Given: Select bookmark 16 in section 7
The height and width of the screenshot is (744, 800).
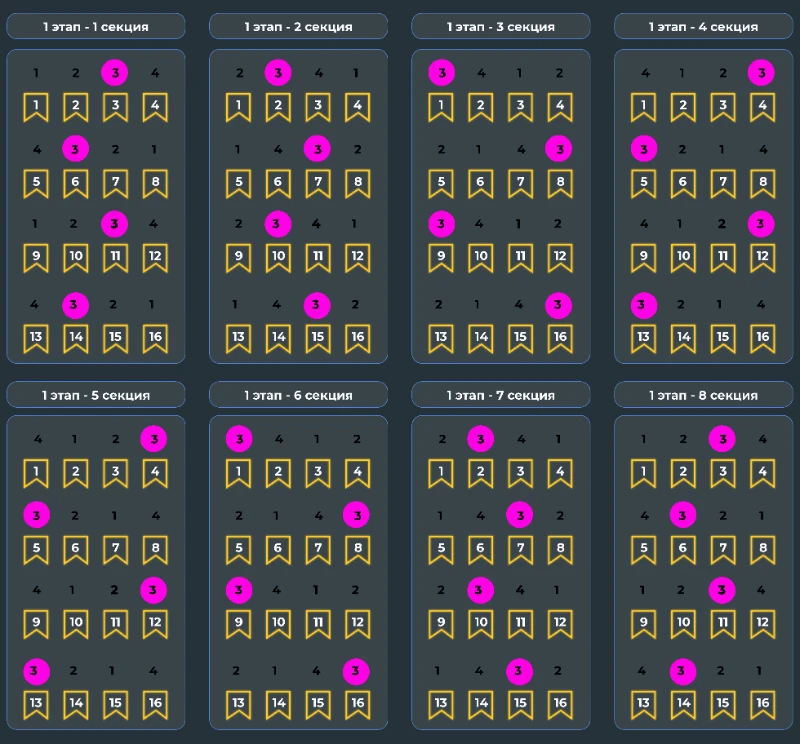Looking at the screenshot, I should pyautogui.click(x=560, y=705).
